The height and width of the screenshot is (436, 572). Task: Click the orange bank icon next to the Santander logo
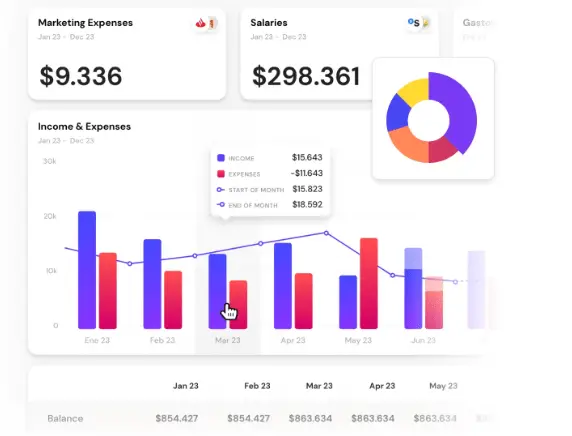pos(213,24)
